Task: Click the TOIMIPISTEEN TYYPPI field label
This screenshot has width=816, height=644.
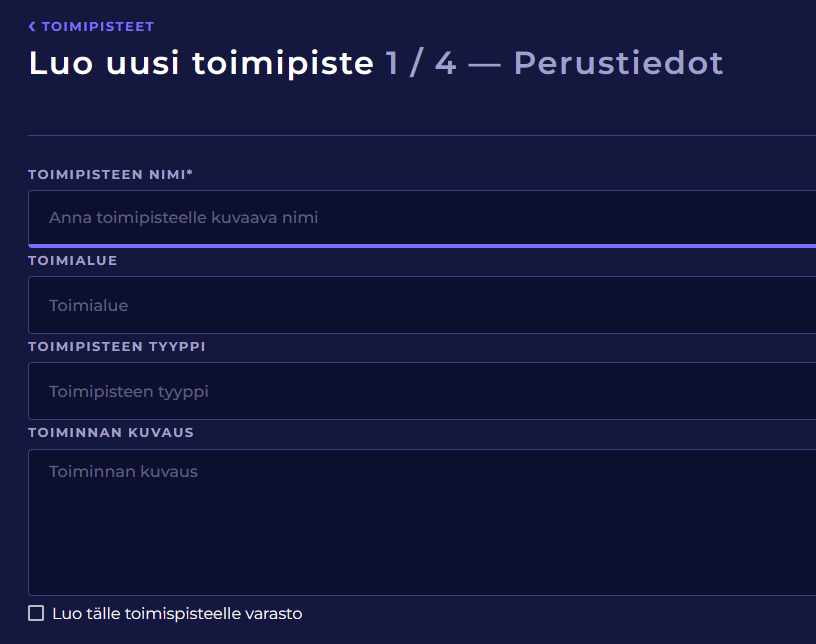Action: pos(117,347)
